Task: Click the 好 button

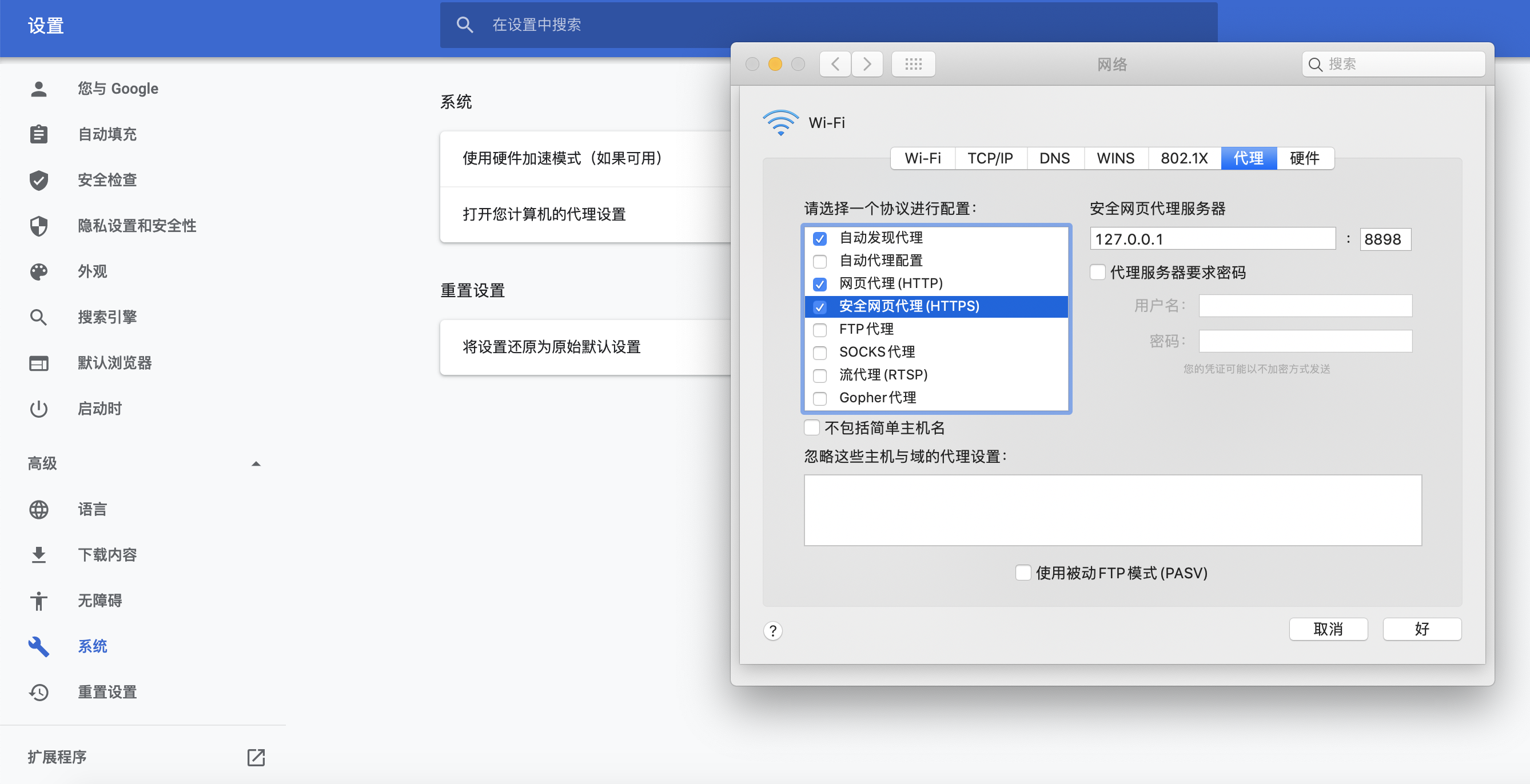Action: point(1423,629)
